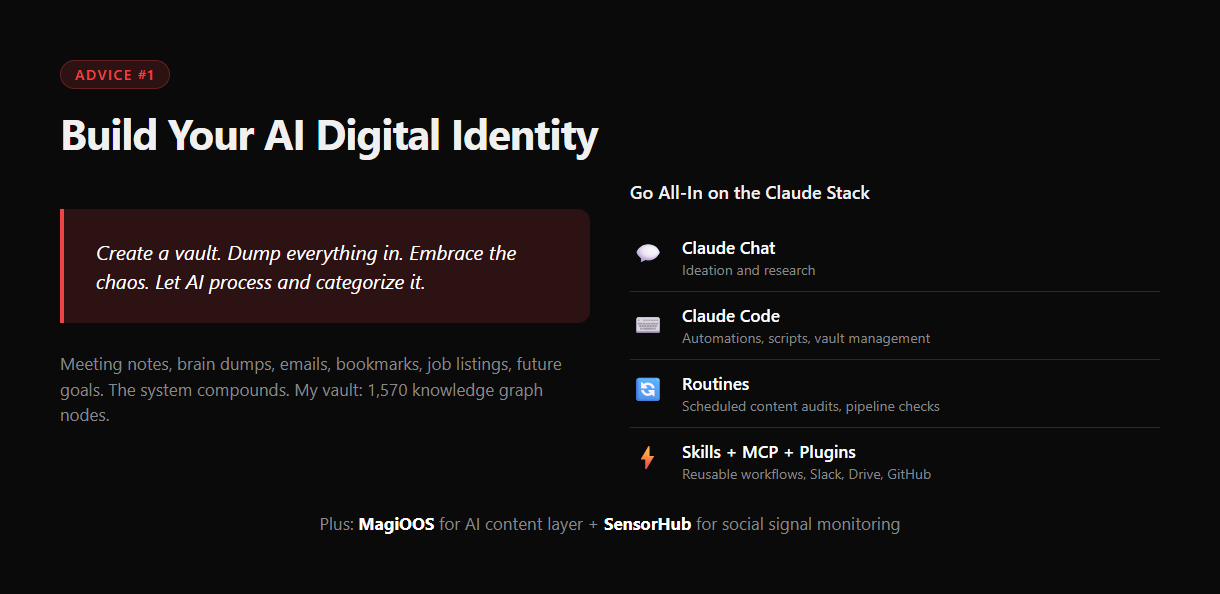Select the Claude Code title

[731, 316]
